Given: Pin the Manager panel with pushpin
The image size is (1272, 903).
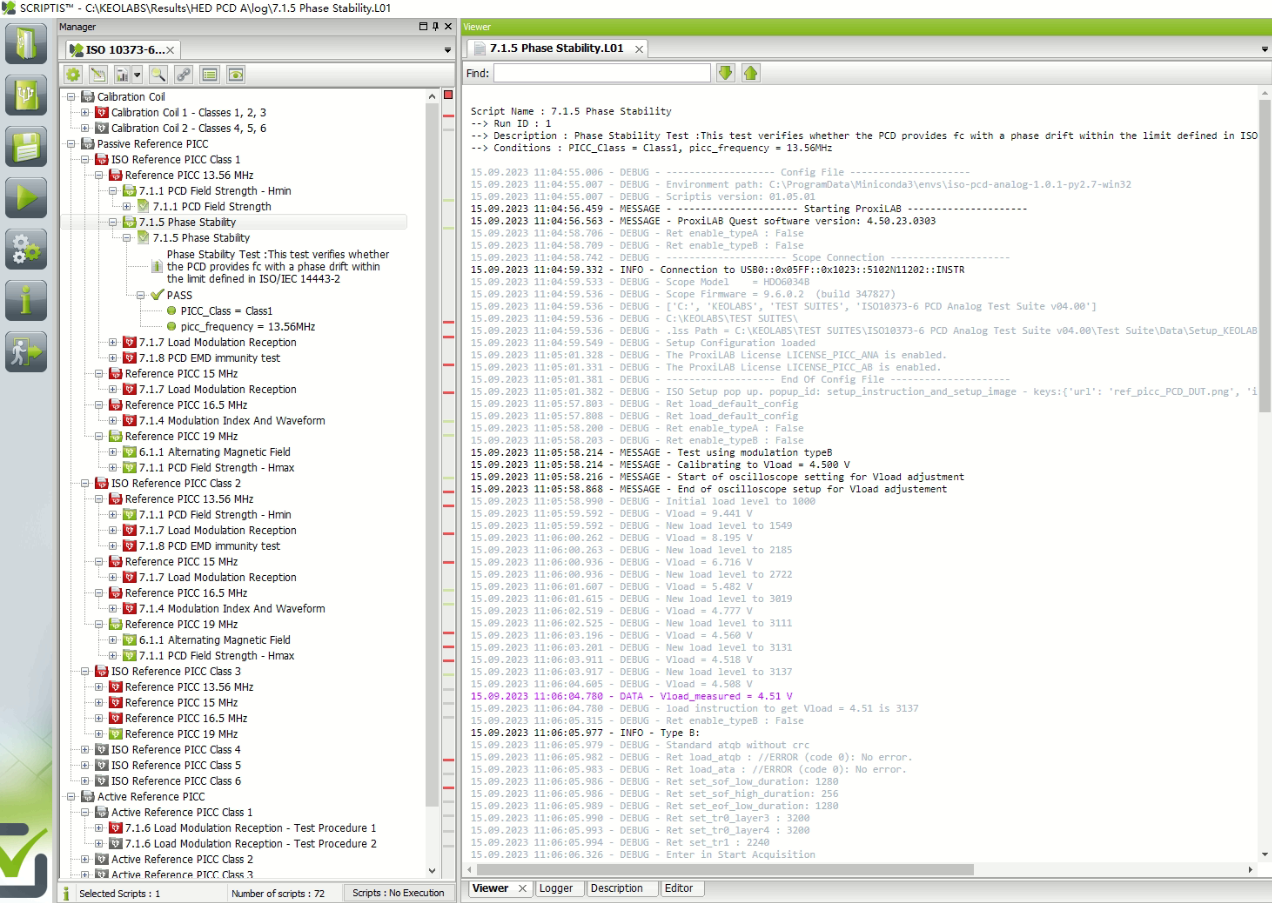Looking at the screenshot, I should click(x=435, y=27).
